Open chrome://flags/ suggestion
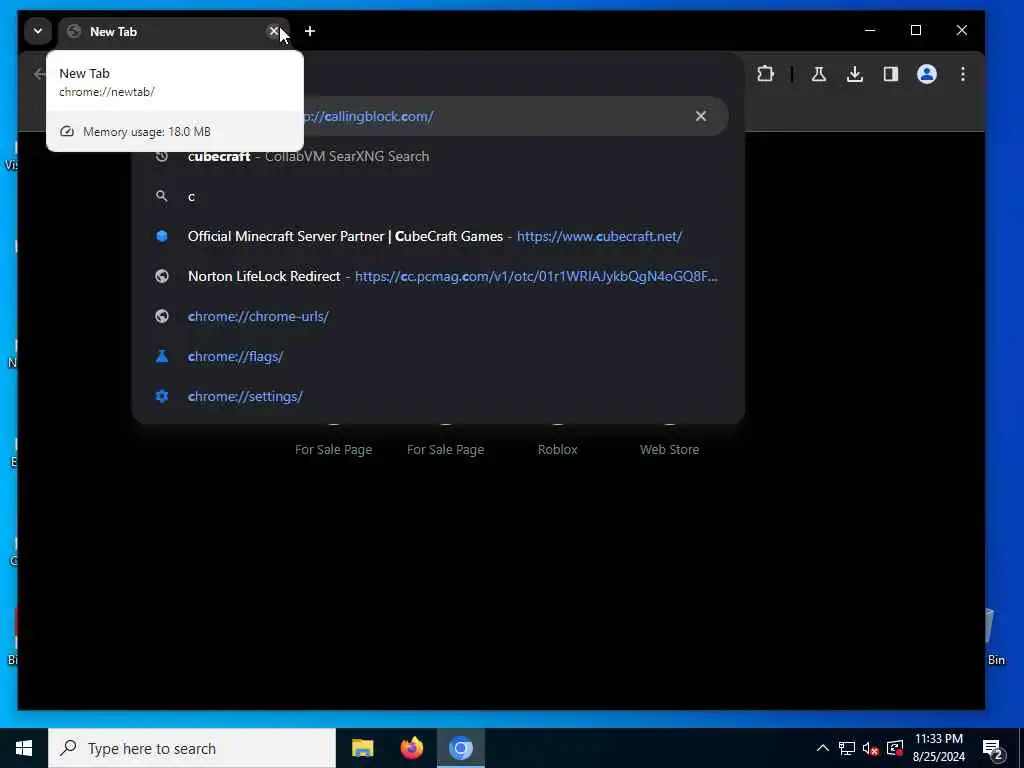This screenshot has height=768, width=1024. 438,356
